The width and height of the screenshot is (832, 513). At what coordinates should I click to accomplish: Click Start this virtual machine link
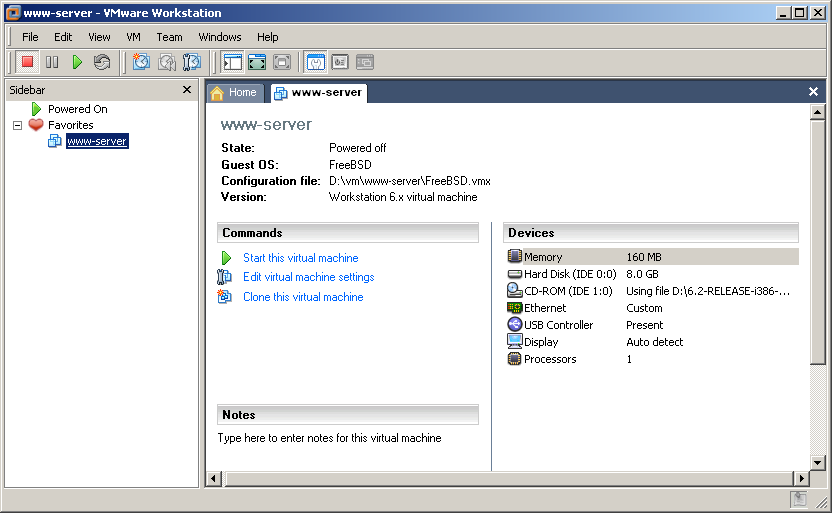(300, 258)
